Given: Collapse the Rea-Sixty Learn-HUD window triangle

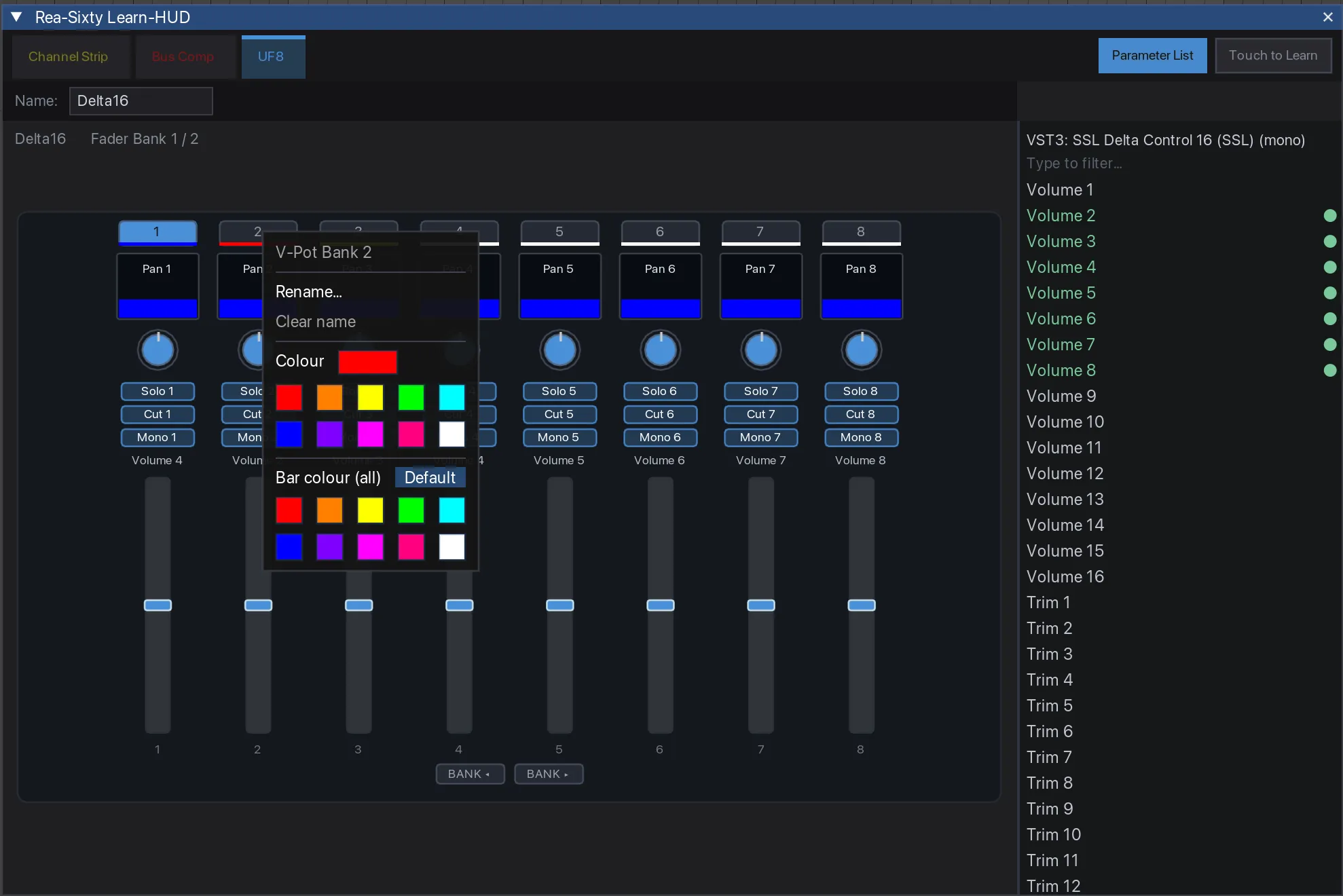Looking at the screenshot, I should click(x=17, y=17).
